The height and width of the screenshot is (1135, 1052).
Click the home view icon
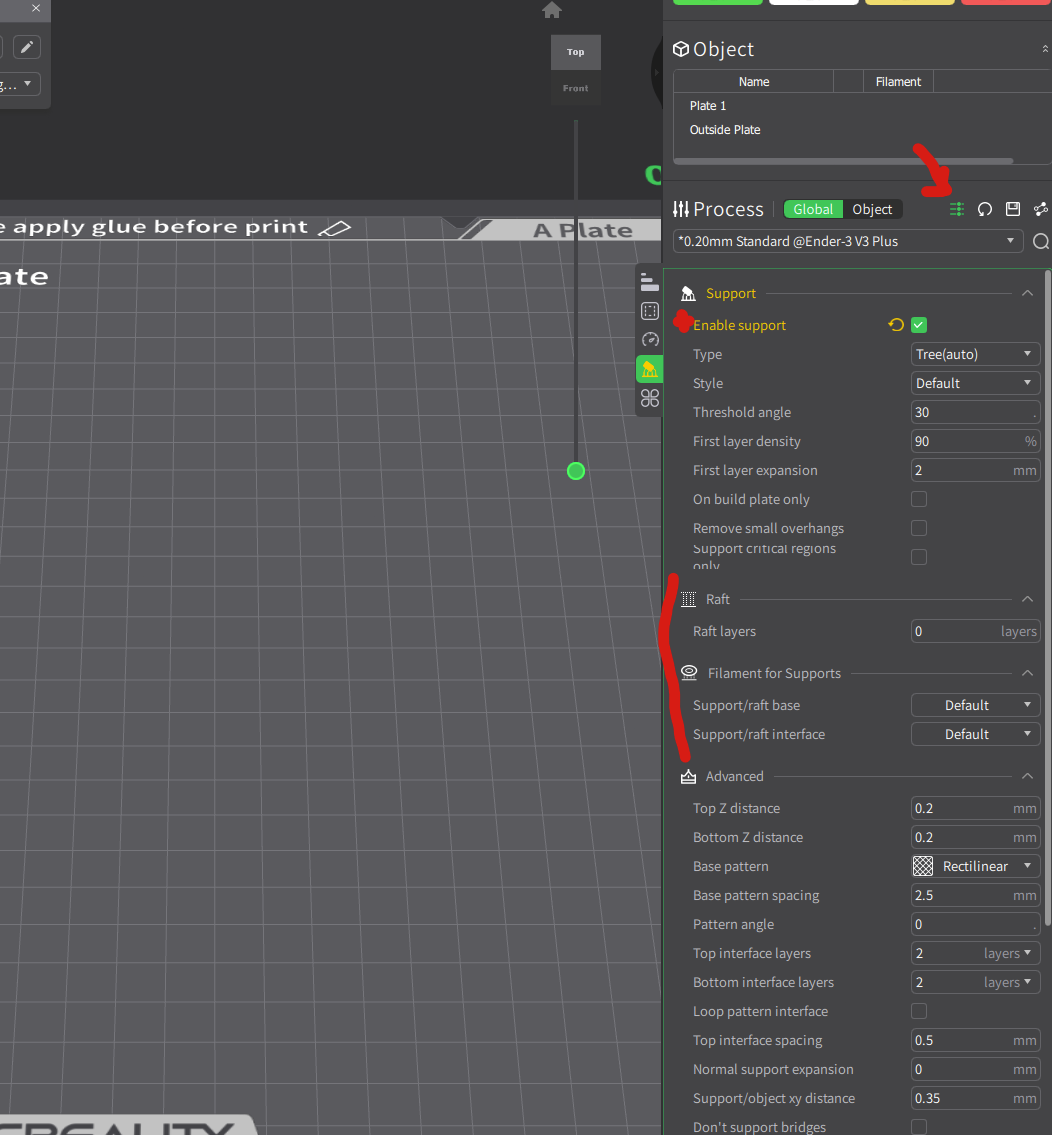(x=552, y=10)
